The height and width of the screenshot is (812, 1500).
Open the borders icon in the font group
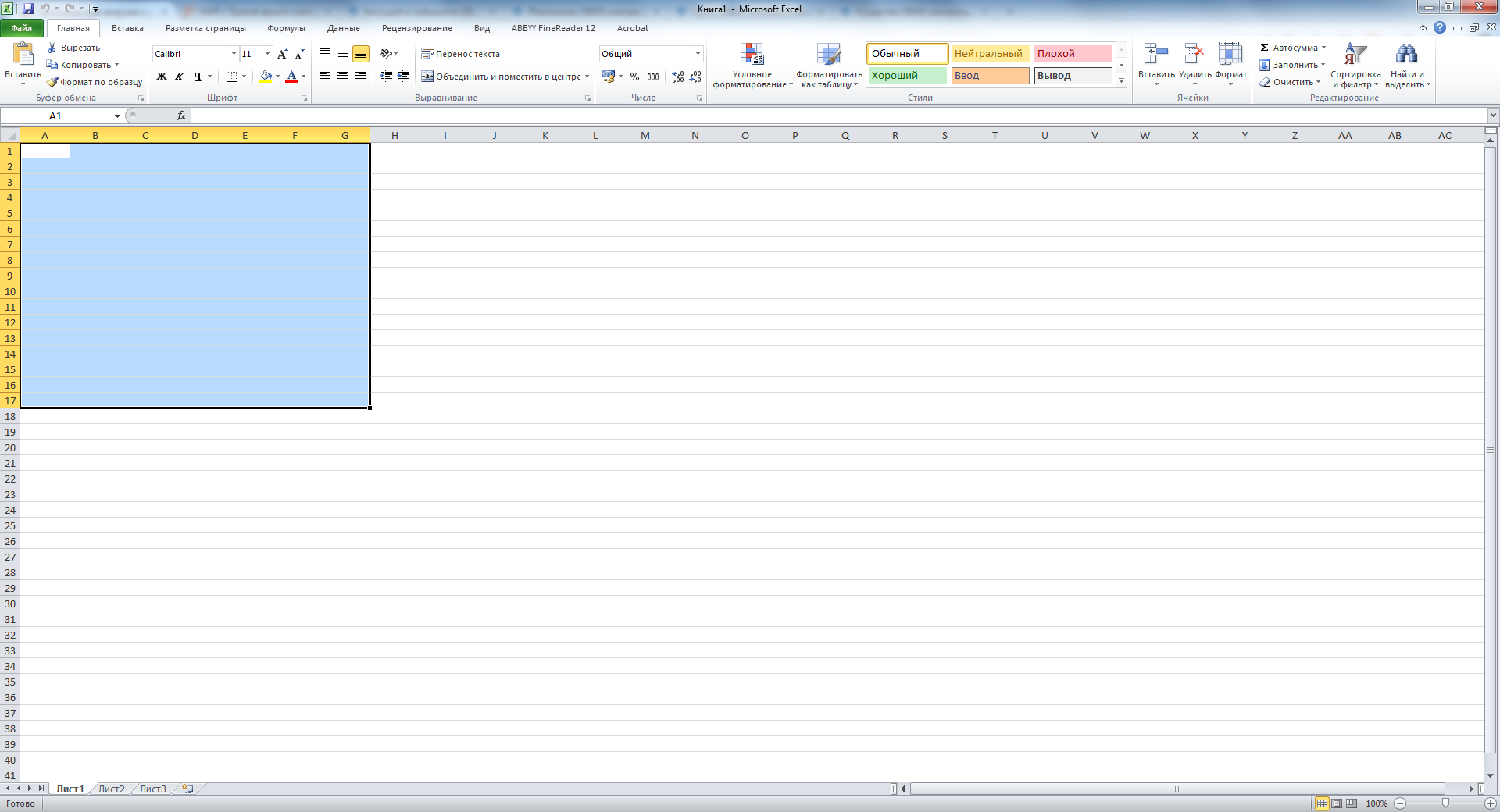coord(231,77)
